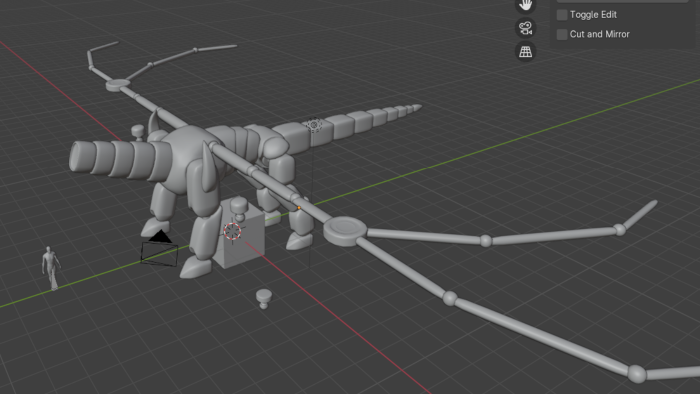The height and width of the screenshot is (394, 700).
Task: Select the mushroom-shaped object on the floor
Action: click(x=263, y=299)
